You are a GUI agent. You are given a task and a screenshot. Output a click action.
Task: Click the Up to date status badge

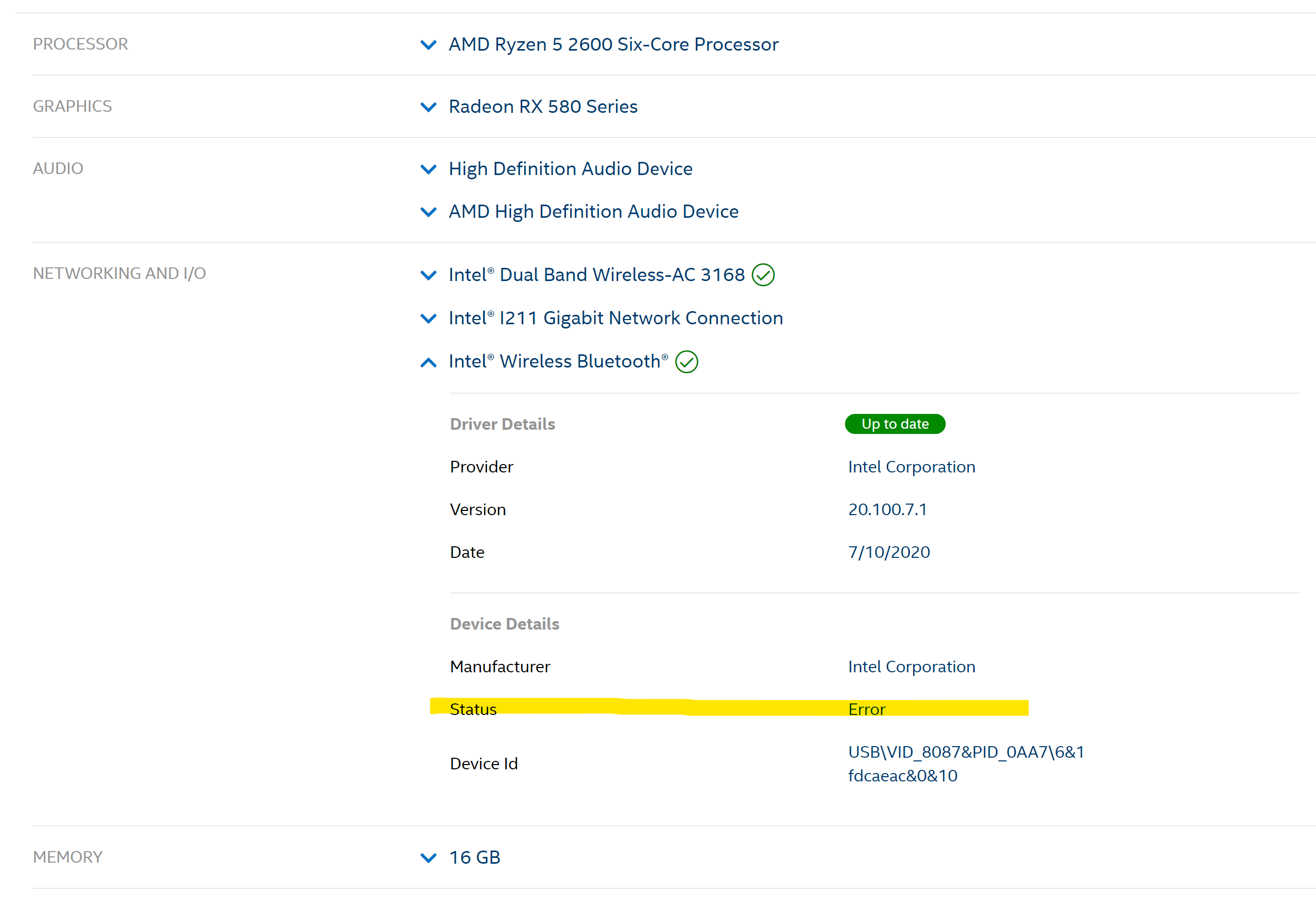point(895,424)
